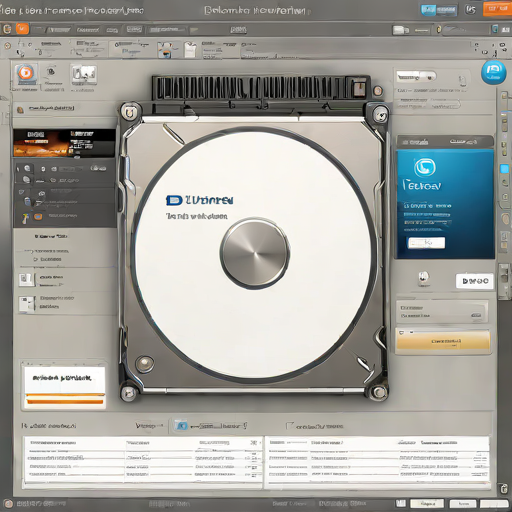Screen dimensions: 512x512
Task: Select the blue square in the right vertical strip
Action: click(504, 169)
